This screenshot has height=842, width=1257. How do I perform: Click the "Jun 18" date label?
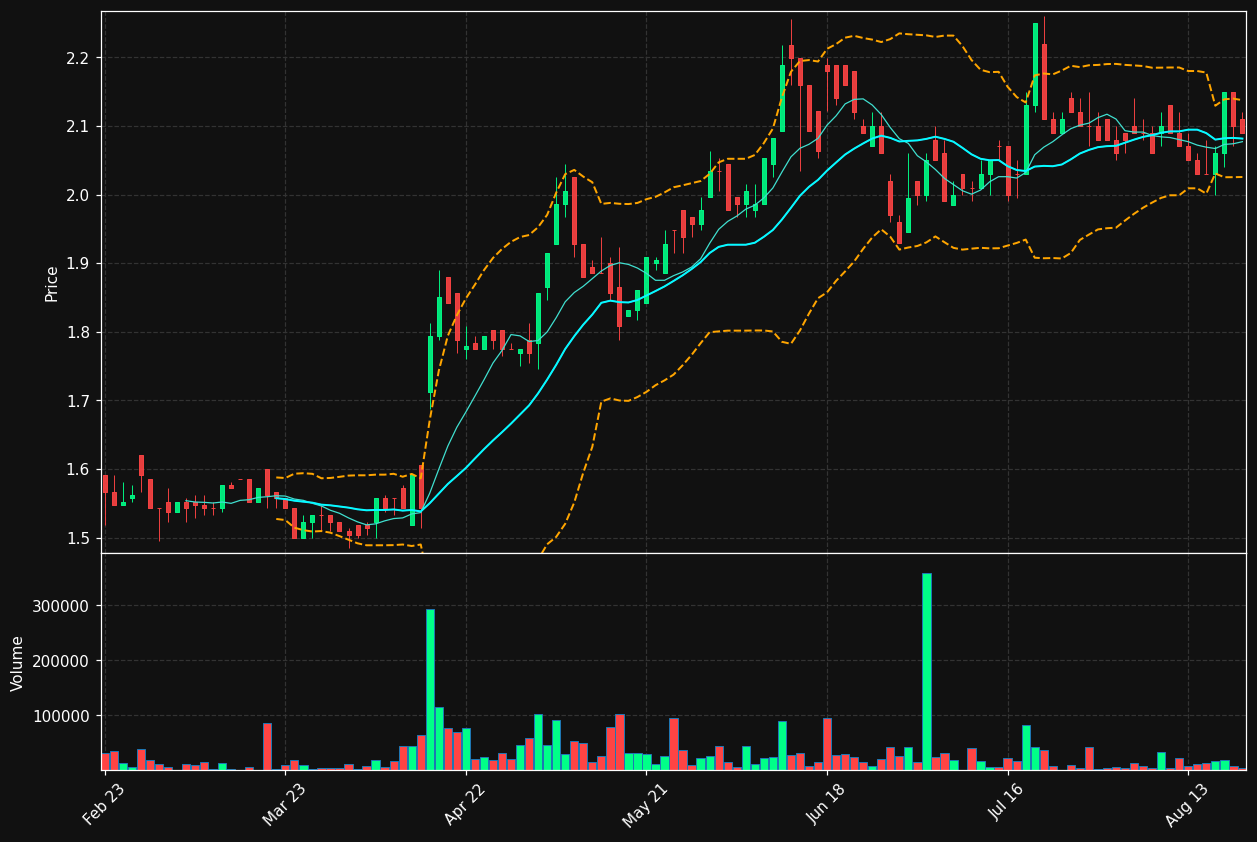point(827,804)
